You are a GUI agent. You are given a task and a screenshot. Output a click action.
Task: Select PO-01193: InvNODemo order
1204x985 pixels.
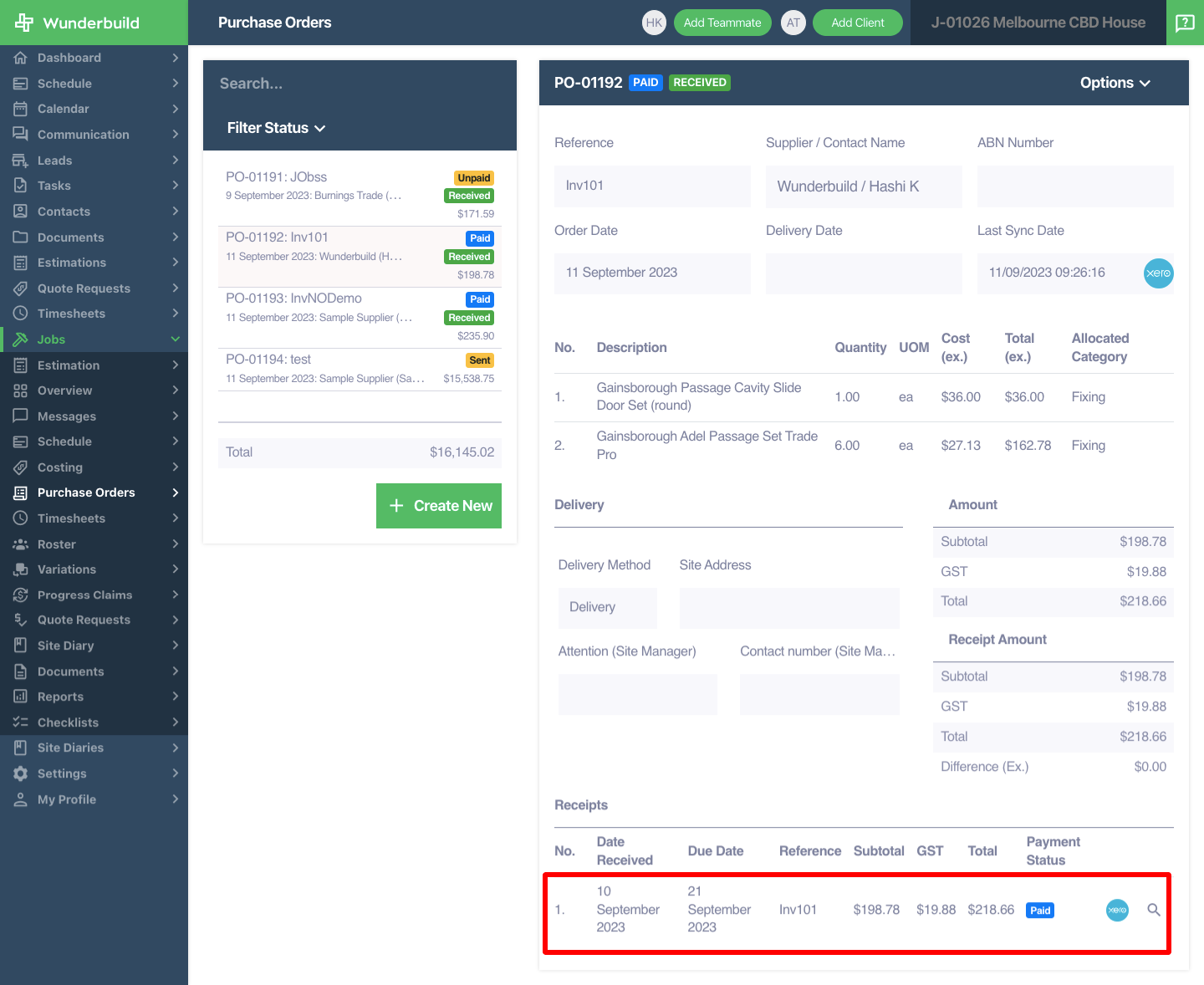coord(360,318)
